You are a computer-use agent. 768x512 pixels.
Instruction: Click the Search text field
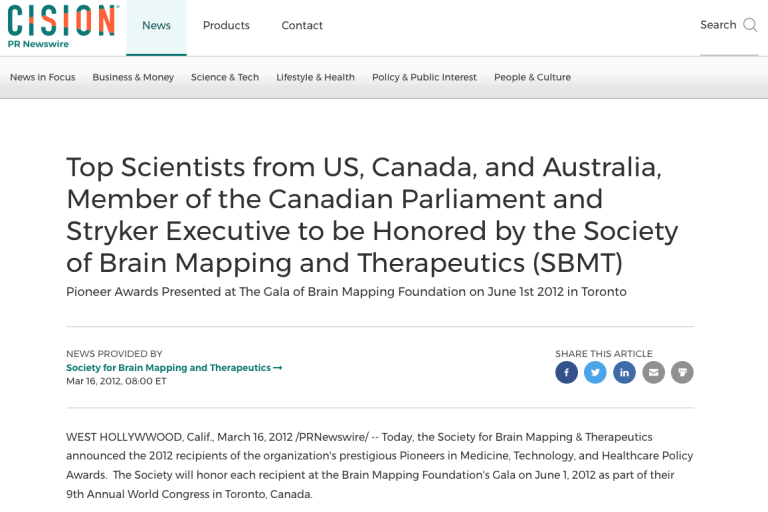[717, 25]
